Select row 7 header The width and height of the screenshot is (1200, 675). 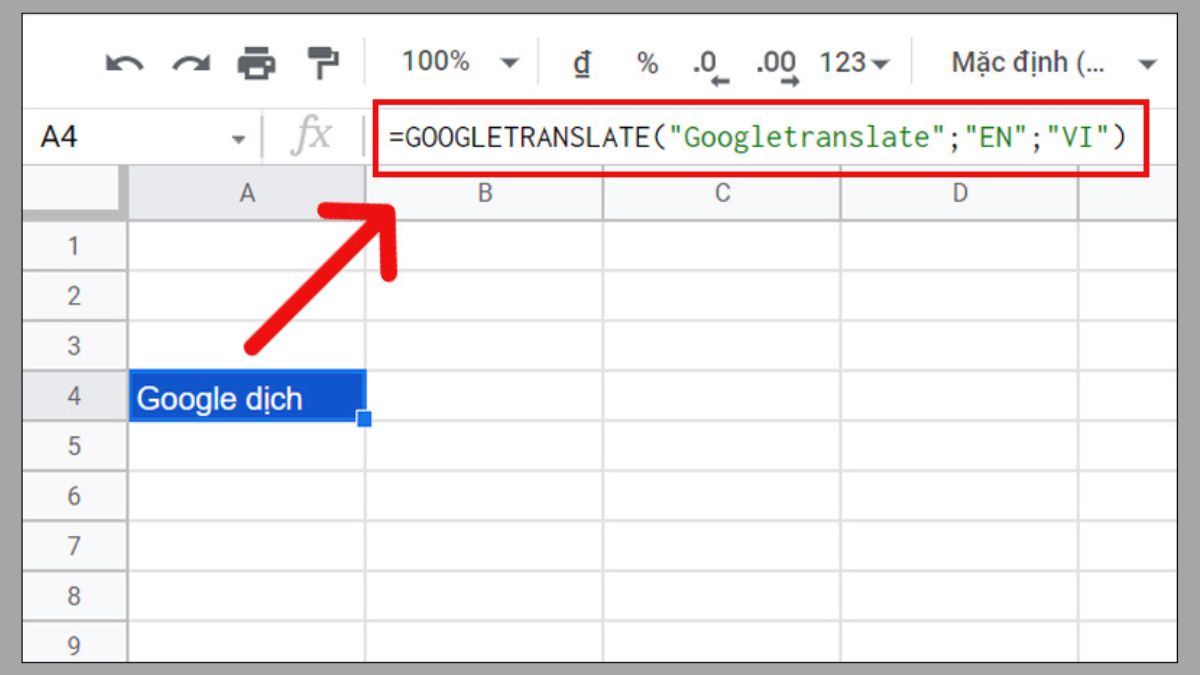click(74, 546)
